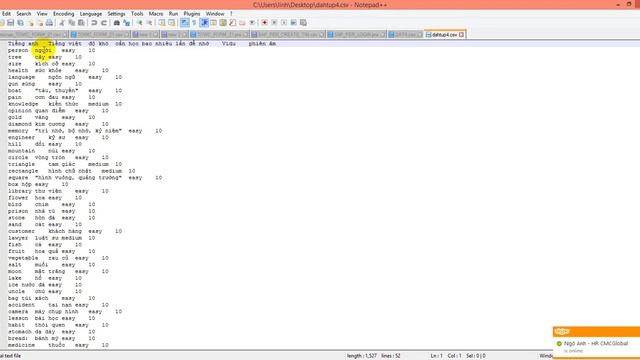Minimize the Notepad++ window

click(618, 4)
